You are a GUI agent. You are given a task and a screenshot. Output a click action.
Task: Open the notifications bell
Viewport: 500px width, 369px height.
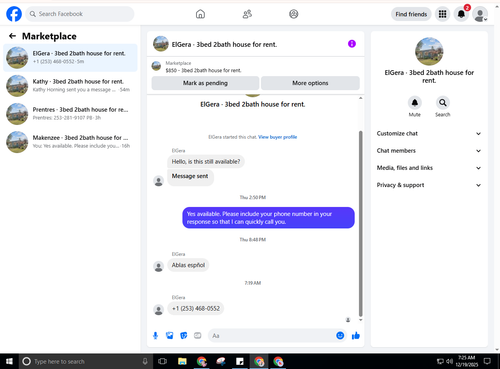(461, 14)
